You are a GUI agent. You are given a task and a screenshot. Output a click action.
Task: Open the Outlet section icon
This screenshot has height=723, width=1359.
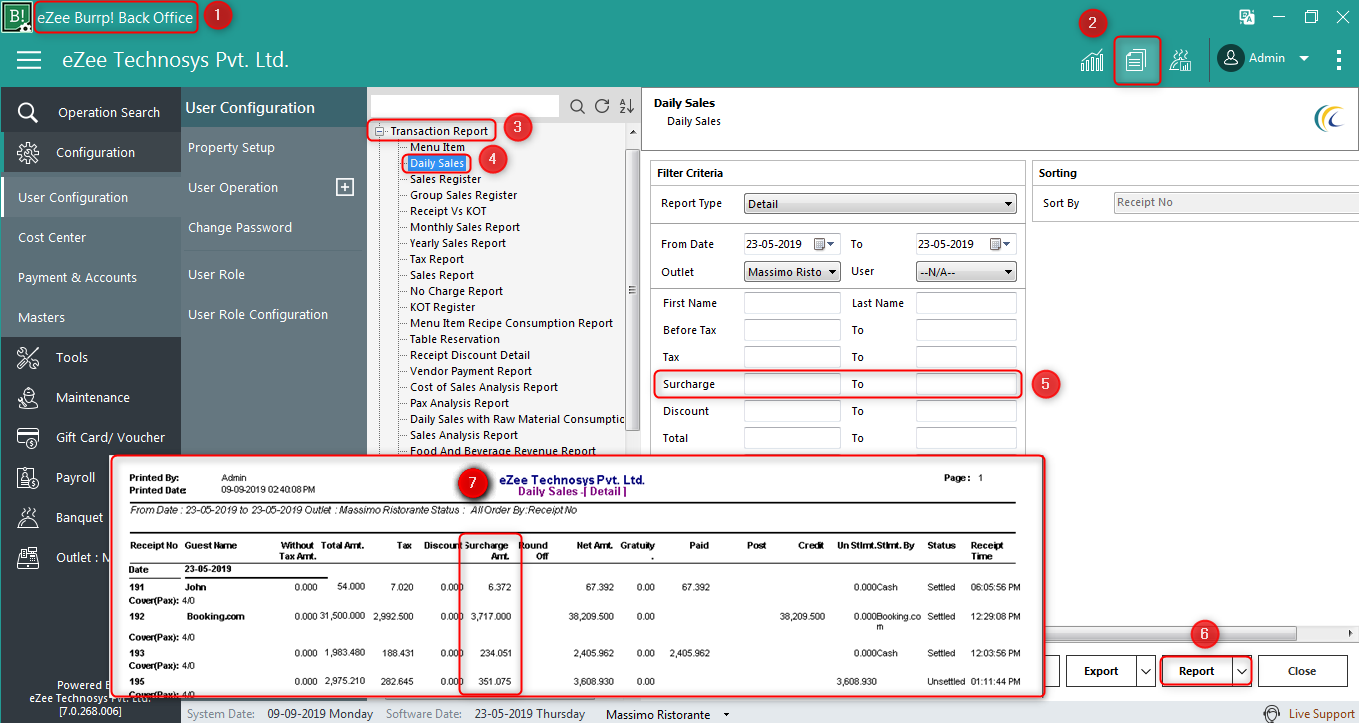[28, 557]
